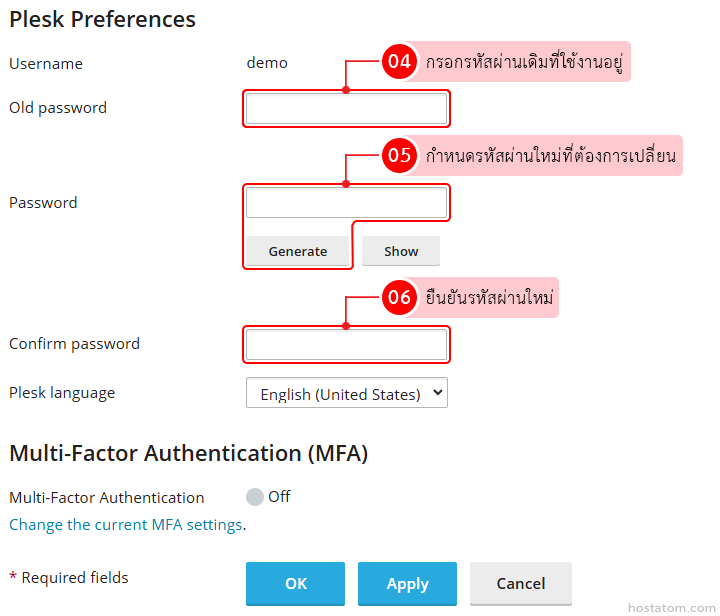Click the Plesk Preferences heading

click(x=102, y=19)
